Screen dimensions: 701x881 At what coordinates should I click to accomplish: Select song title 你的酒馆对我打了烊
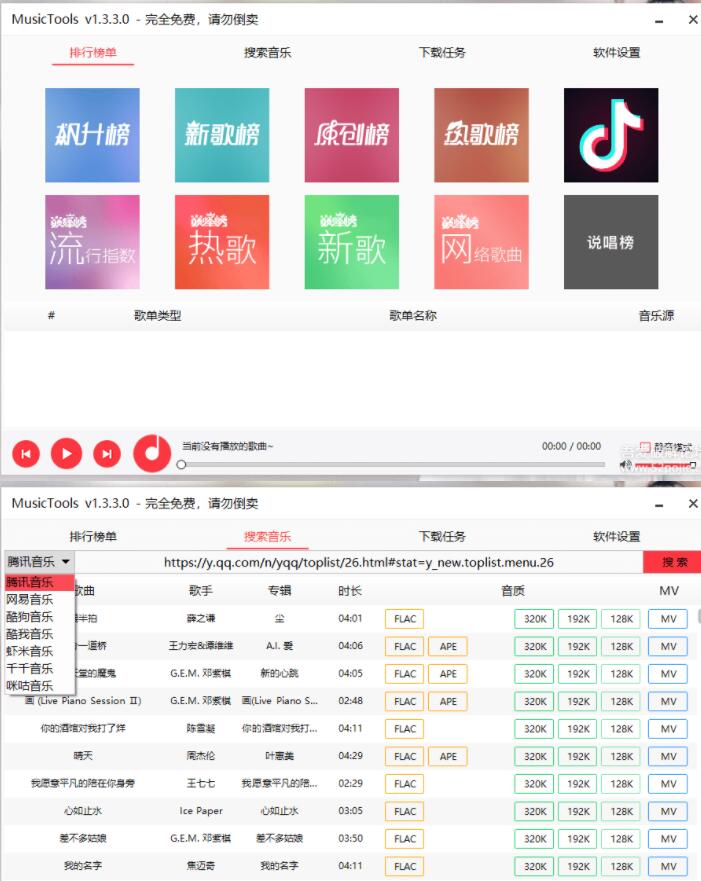pos(83,729)
